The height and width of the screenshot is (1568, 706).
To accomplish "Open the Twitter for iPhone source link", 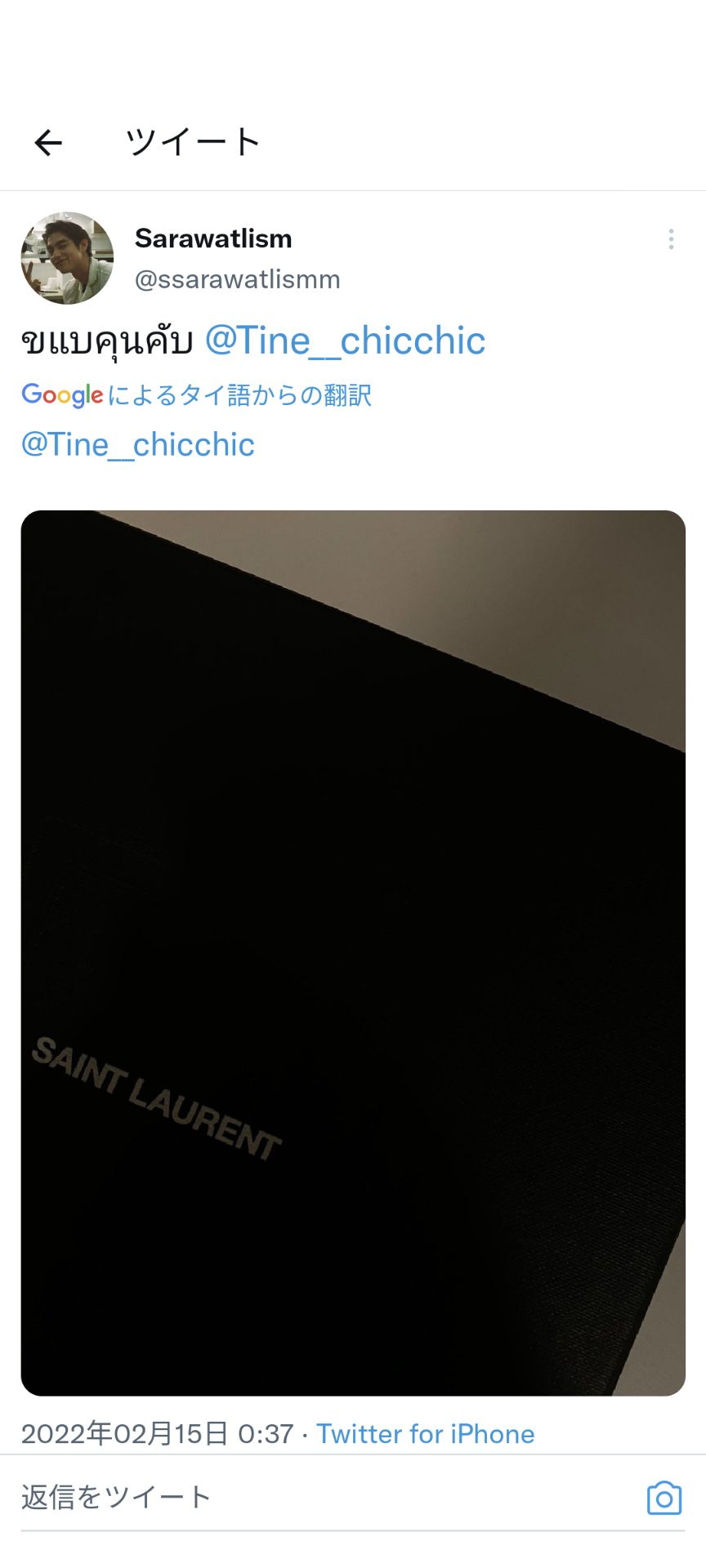I will point(426,1434).
